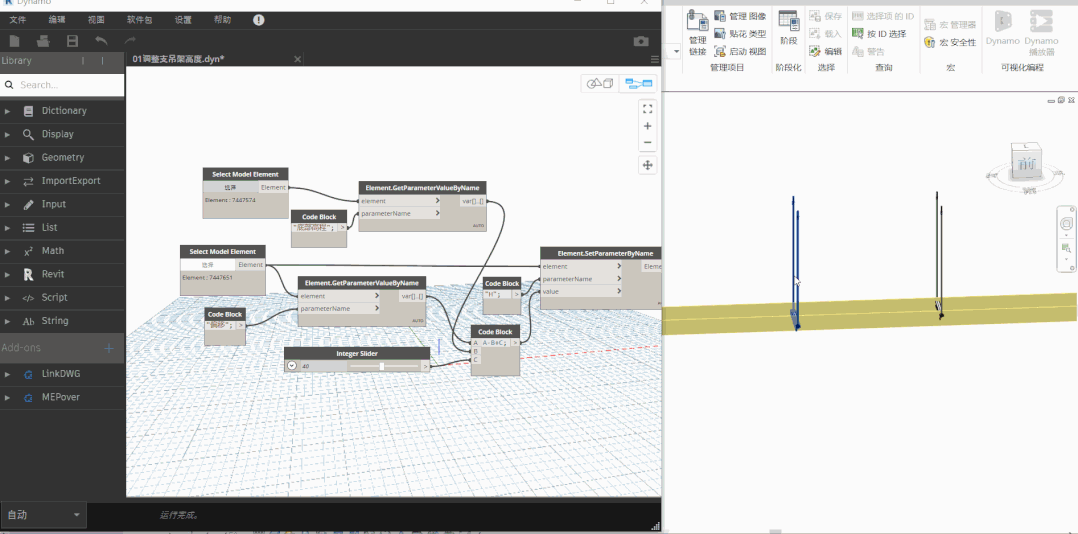Click the New file icon in Dynamo toolbar
The image size is (1078, 534).
(14, 41)
